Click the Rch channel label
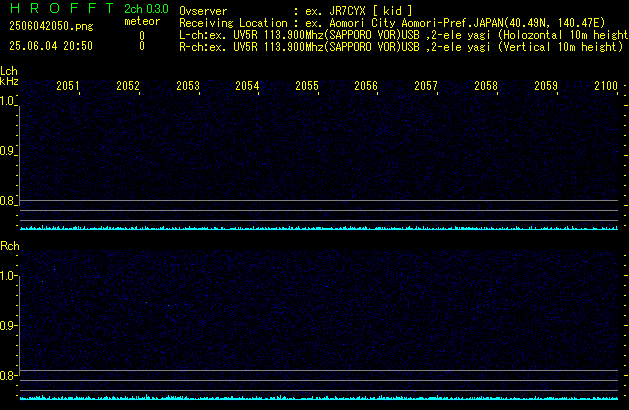This screenshot has height=410, width=629. pos(10,246)
